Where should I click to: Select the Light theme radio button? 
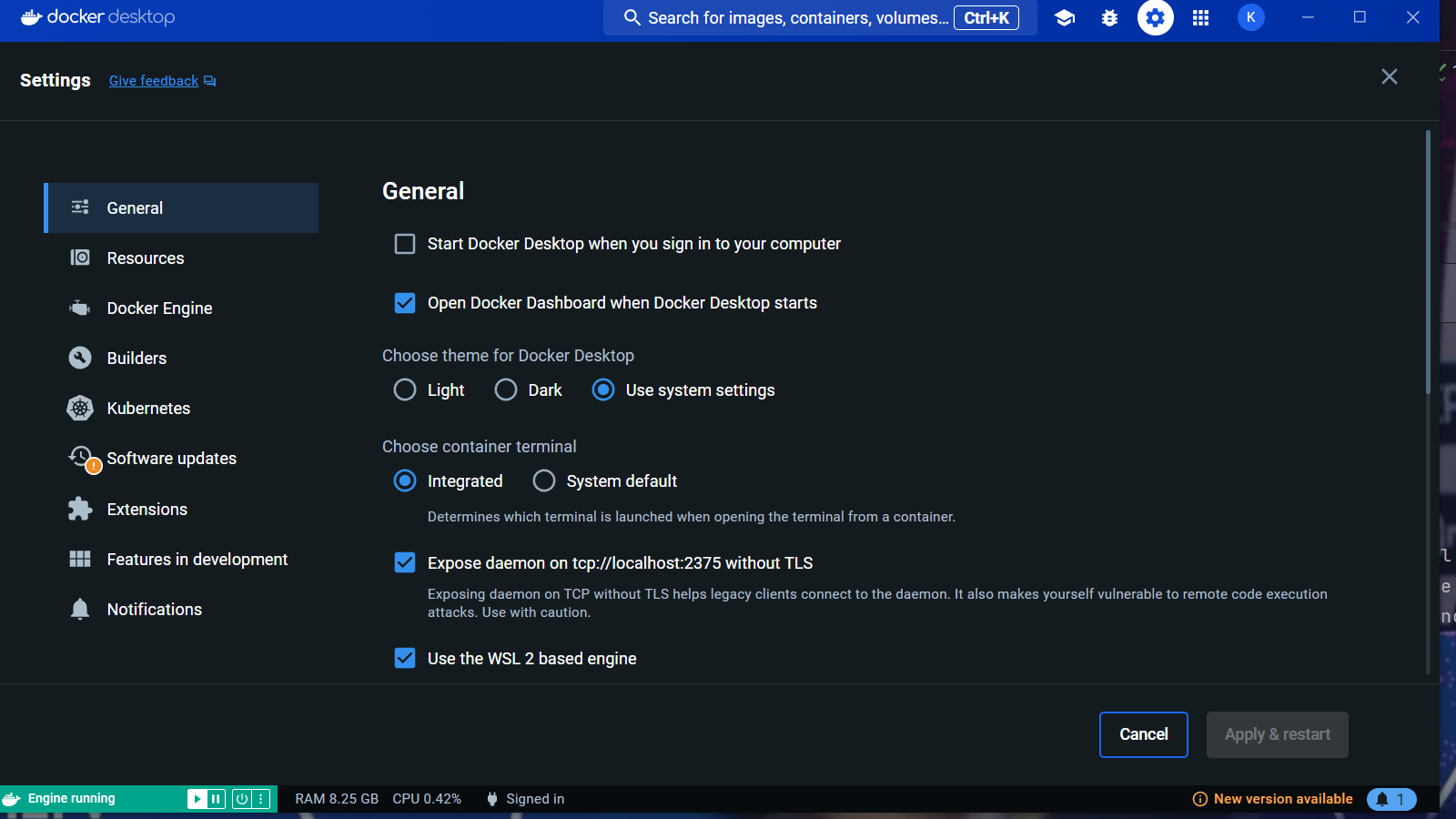(405, 389)
